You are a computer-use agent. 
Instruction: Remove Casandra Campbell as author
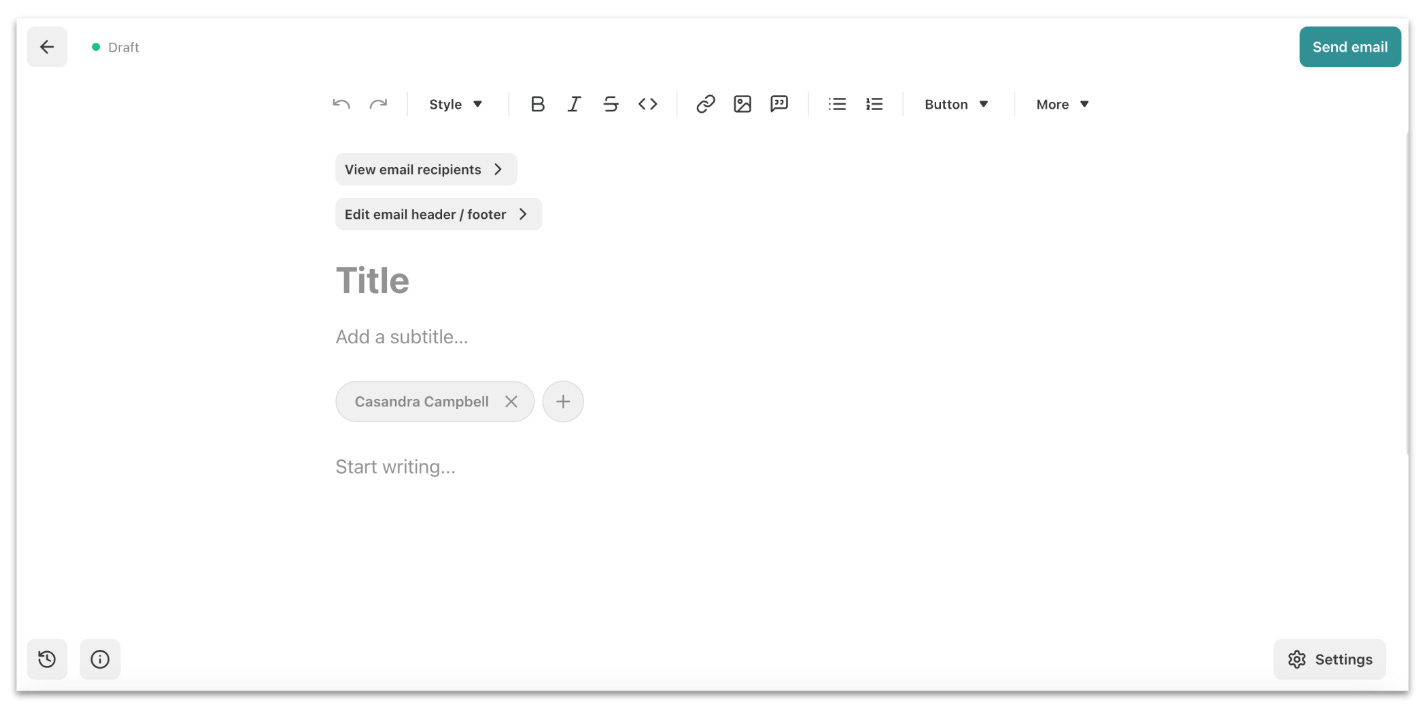[511, 401]
